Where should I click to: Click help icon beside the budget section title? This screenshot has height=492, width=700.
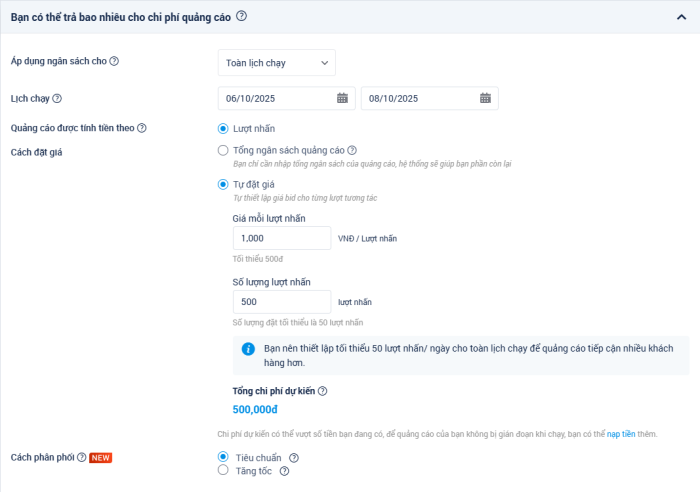[x=242, y=16]
